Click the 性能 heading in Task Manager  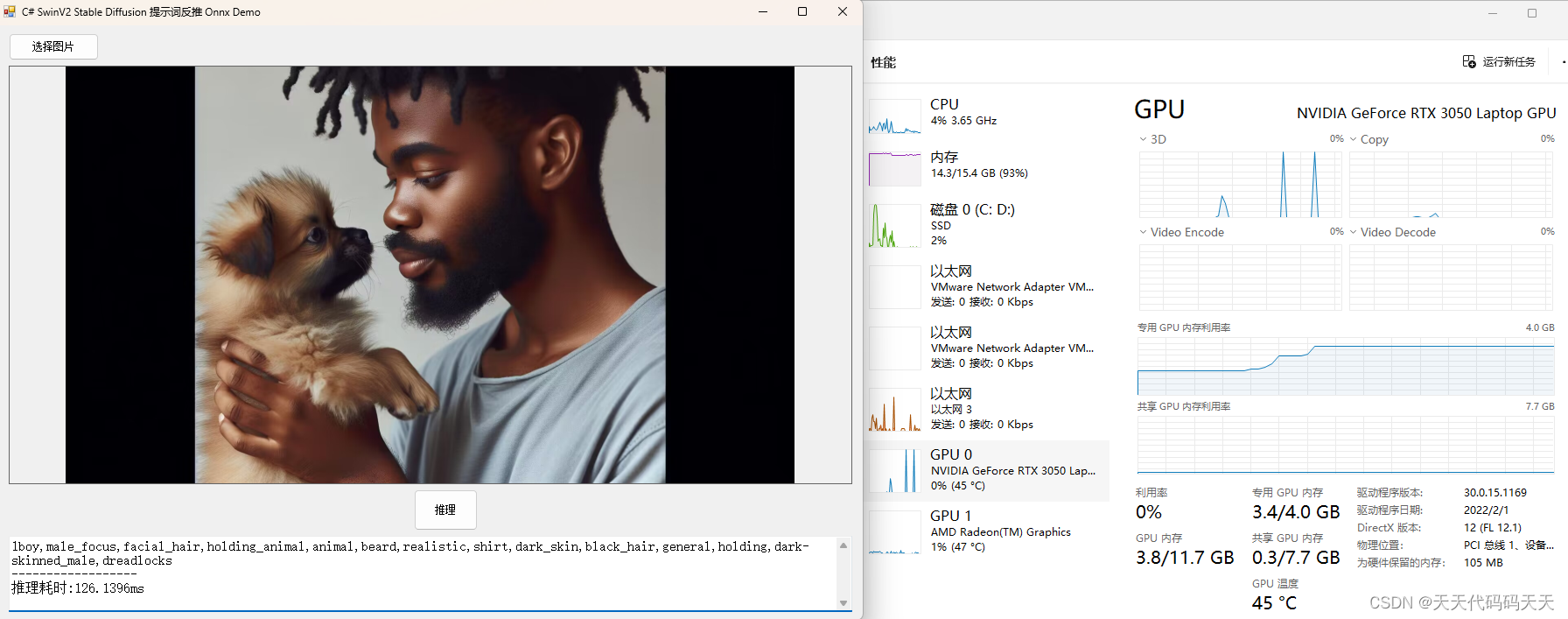point(883,62)
